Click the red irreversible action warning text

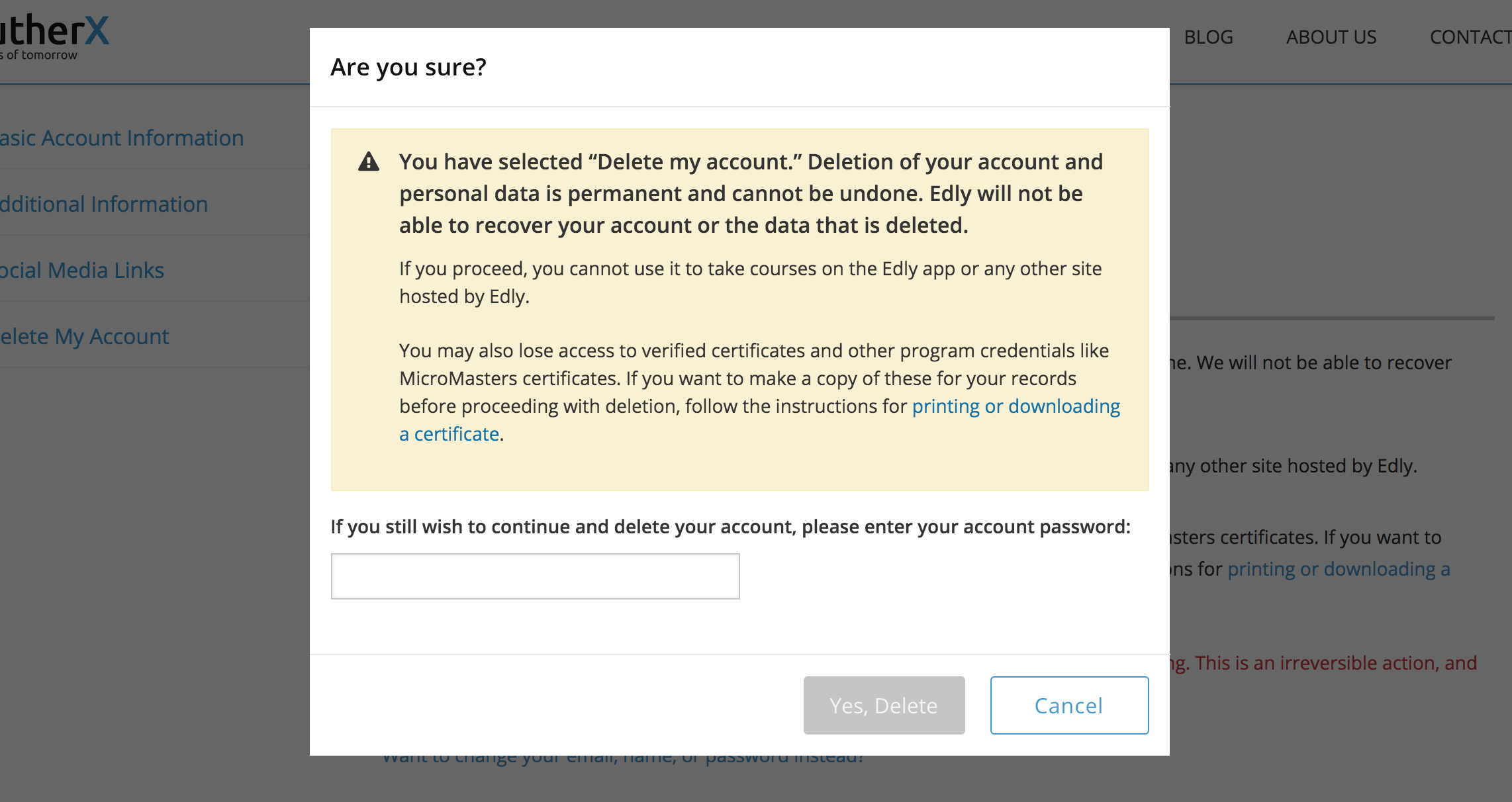tap(1324, 663)
